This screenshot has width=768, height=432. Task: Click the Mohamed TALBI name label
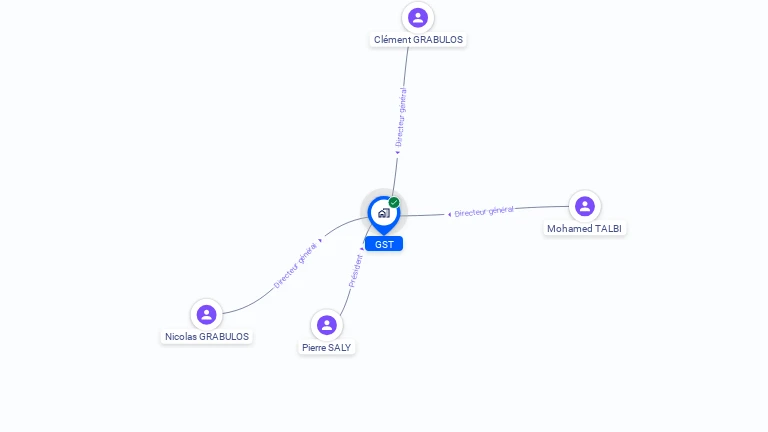(584, 229)
